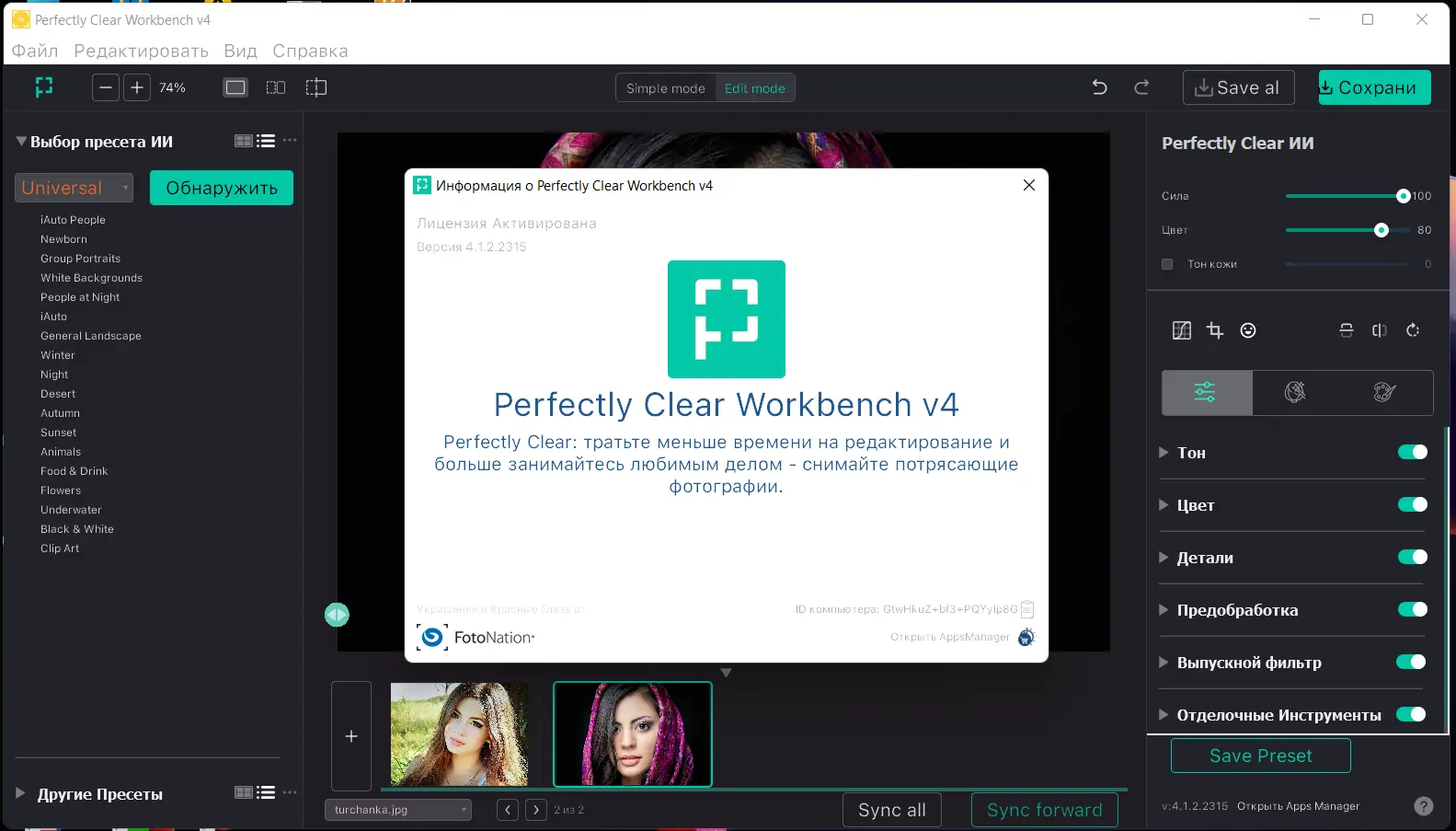Open the curves histogram tool
The height and width of the screenshot is (831, 1456).
click(1182, 330)
